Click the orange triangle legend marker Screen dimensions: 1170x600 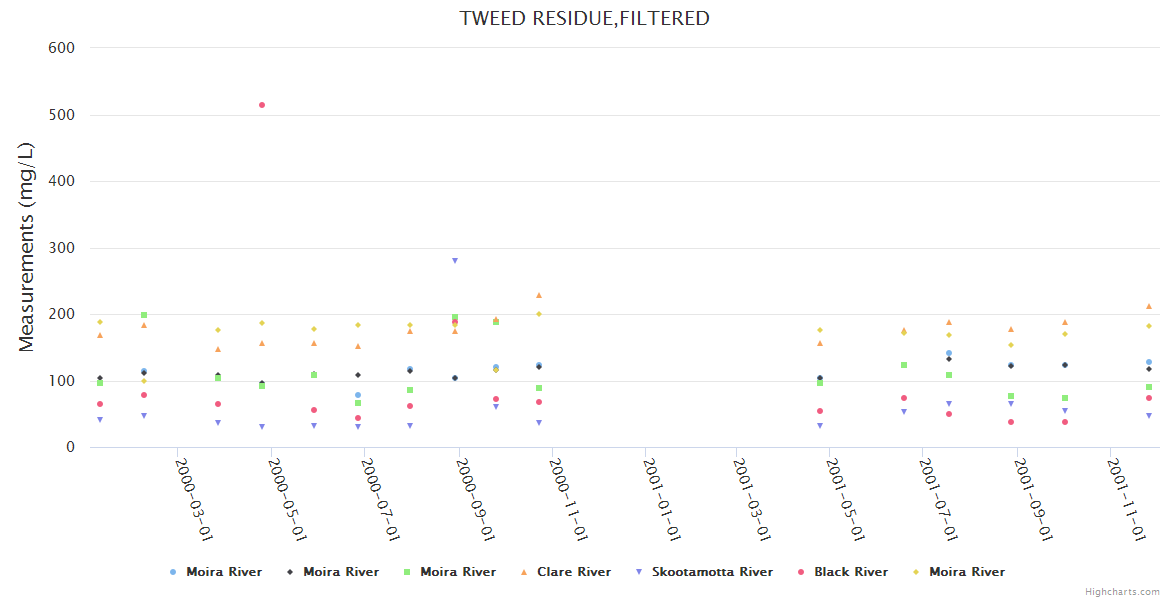524,572
